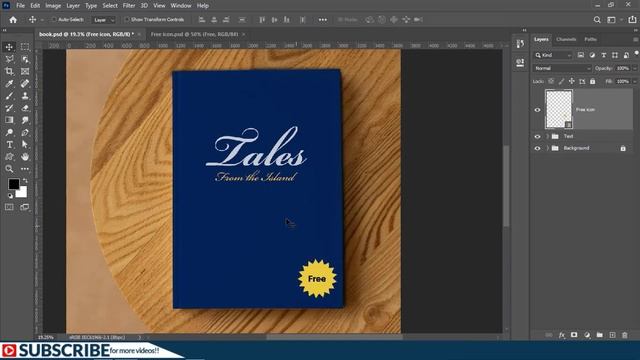Toggle pixel layer filter

click(x=580, y=55)
